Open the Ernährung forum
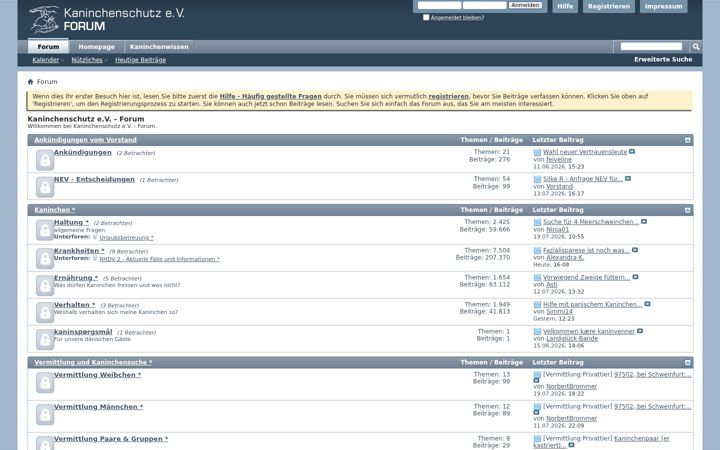 (x=76, y=278)
